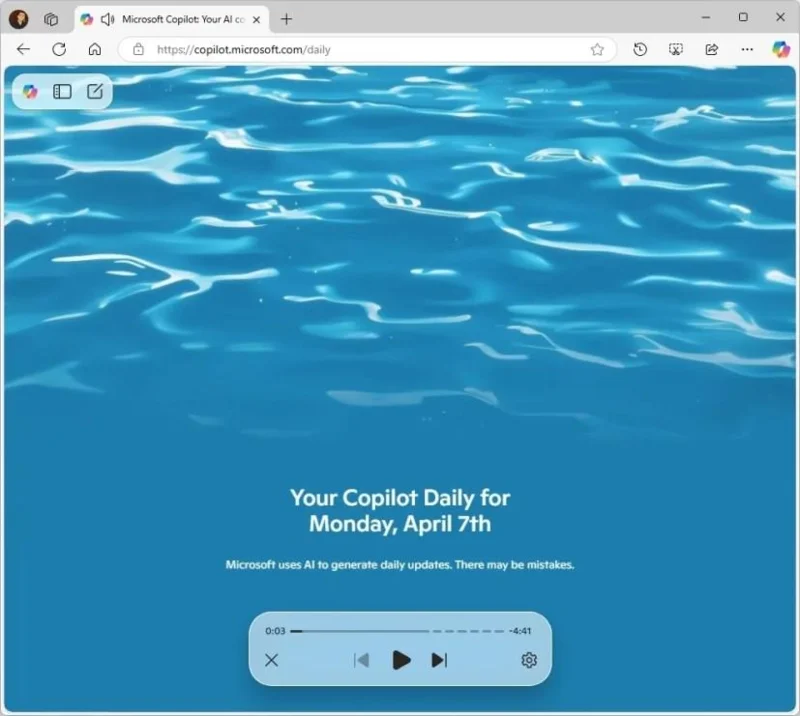
Task: Close the Microsoft Copilot tab
Action: pos(257,19)
